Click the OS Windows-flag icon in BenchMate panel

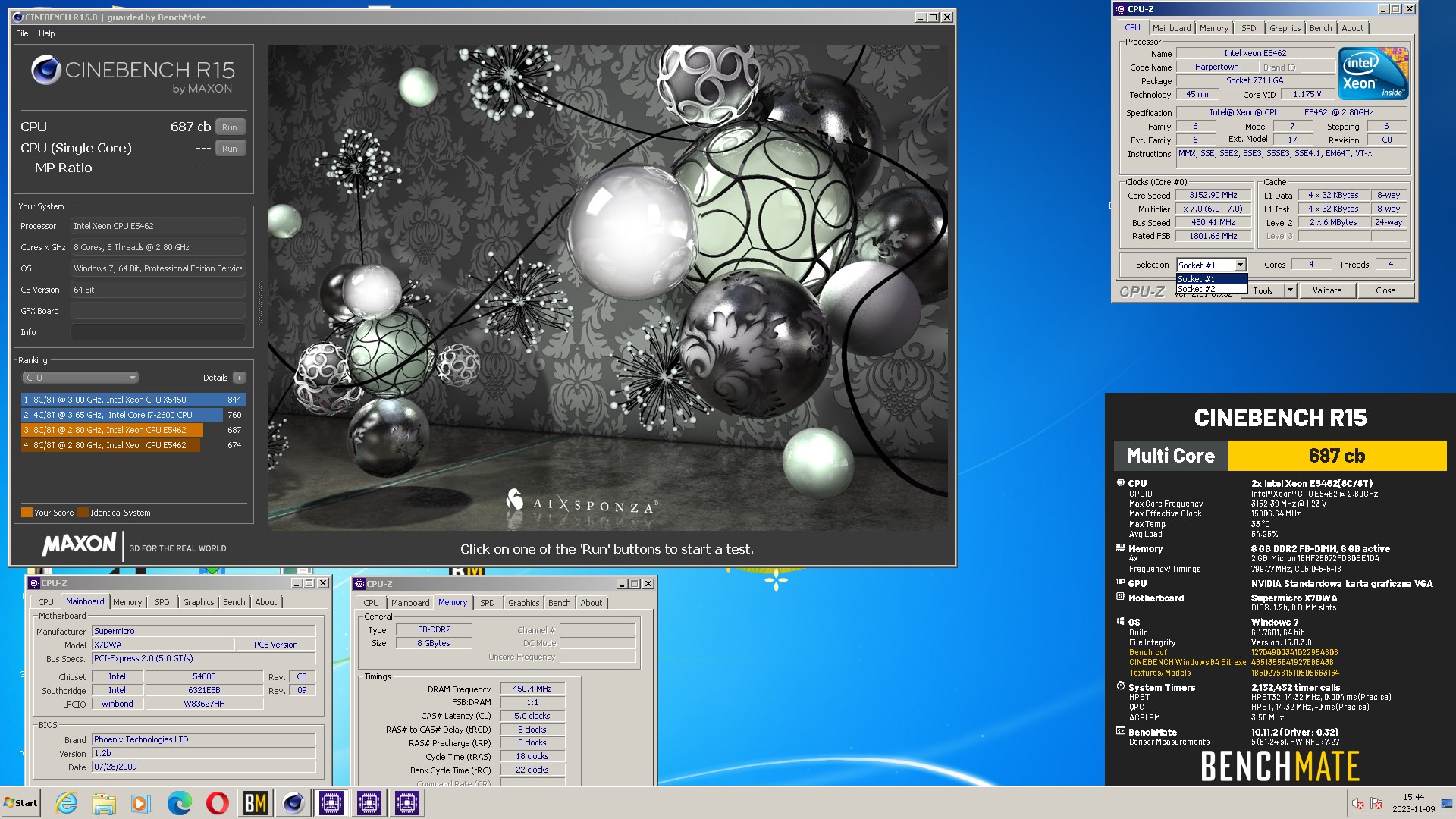(x=1121, y=621)
